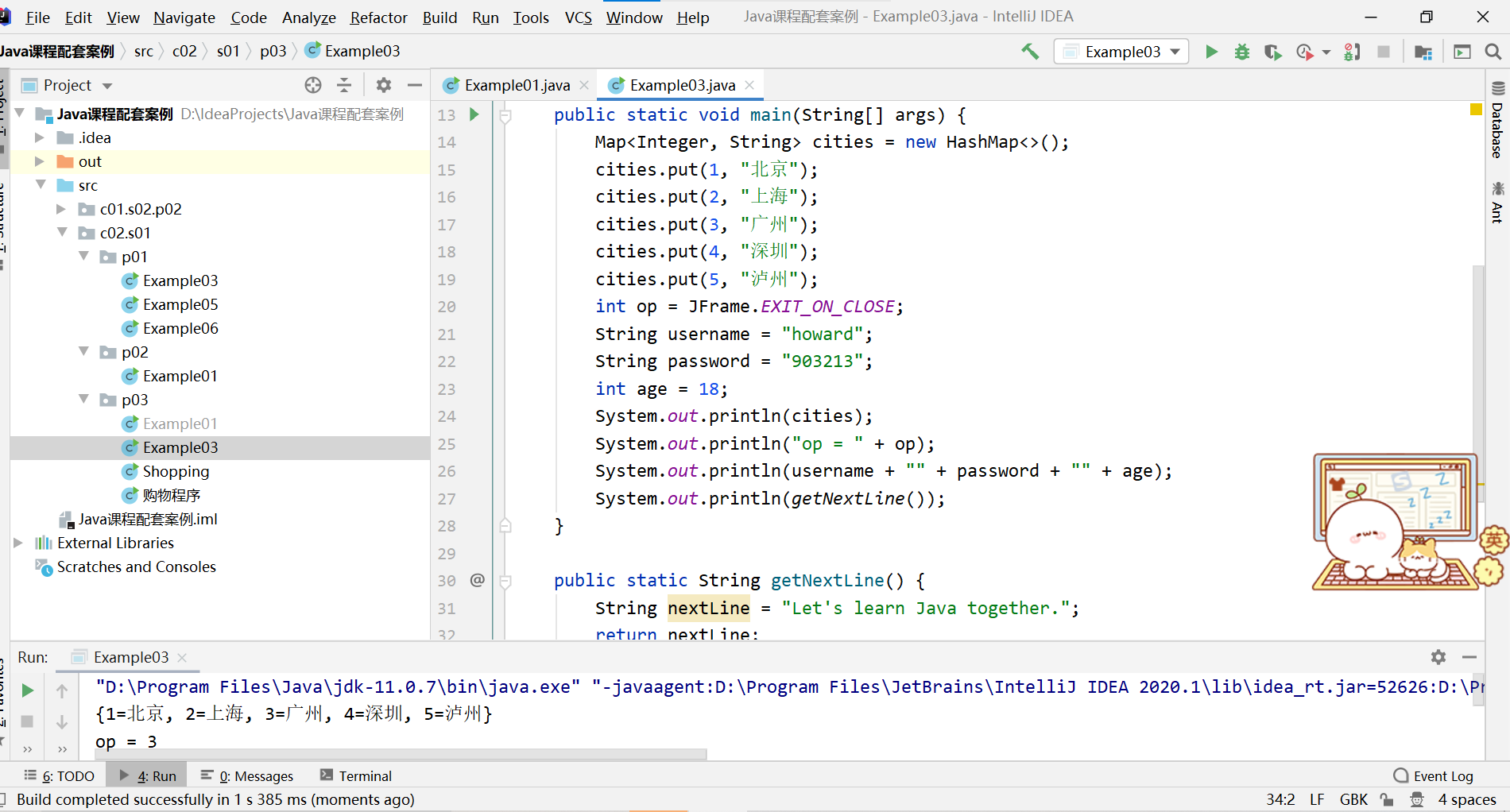Close the Example01.java editor tab

584,85
